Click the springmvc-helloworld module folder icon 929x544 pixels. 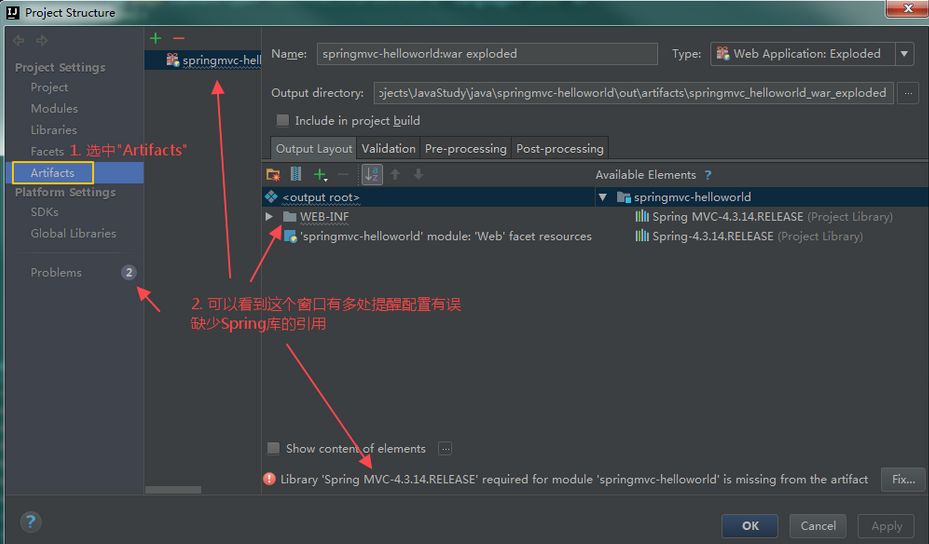click(x=623, y=197)
